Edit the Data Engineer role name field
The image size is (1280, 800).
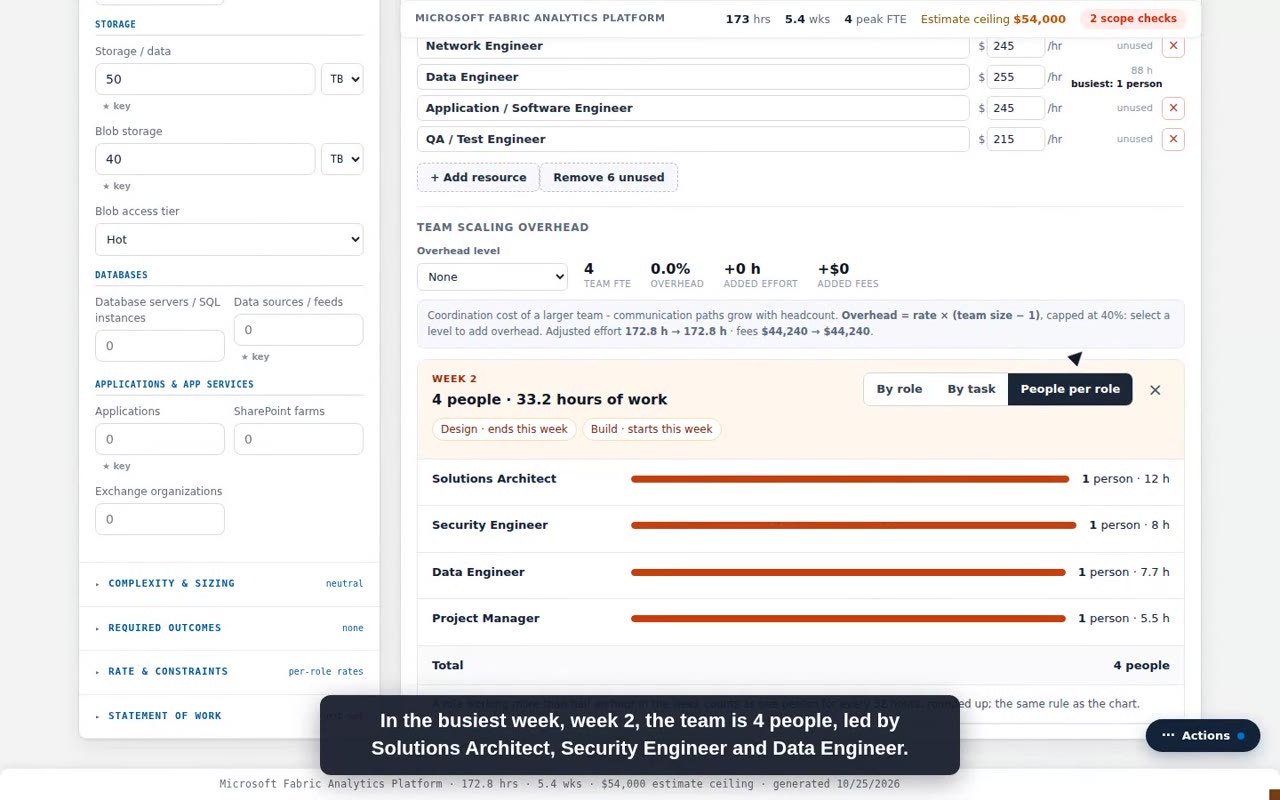(693, 77)
